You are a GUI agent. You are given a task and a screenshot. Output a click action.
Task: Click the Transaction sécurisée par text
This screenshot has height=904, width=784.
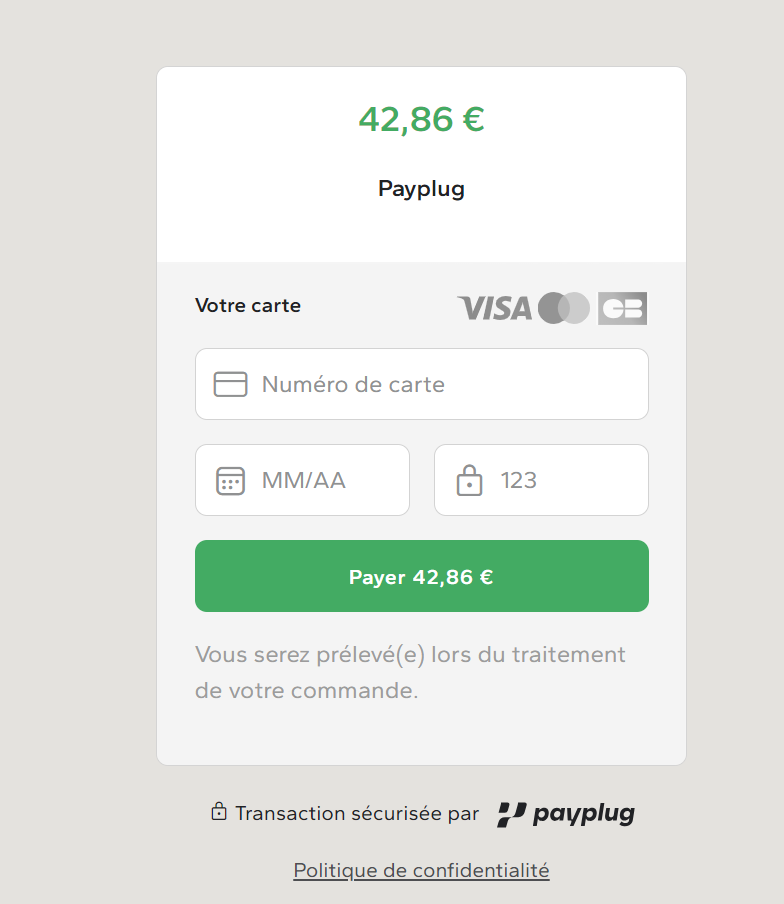[357, 813]
